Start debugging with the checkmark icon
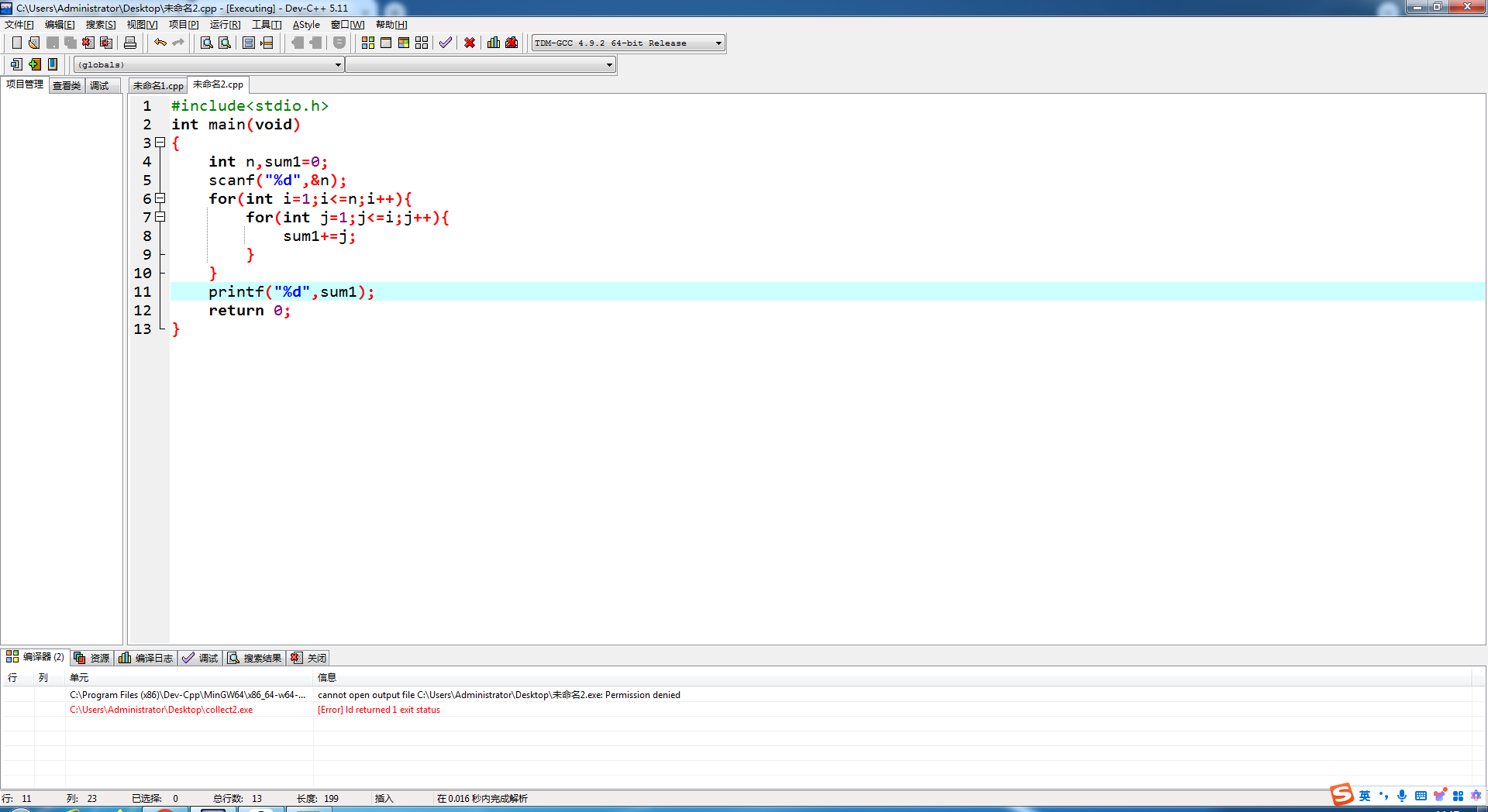Image resolution: width=1488 pixels, height=812 pixels. (446, 43)
